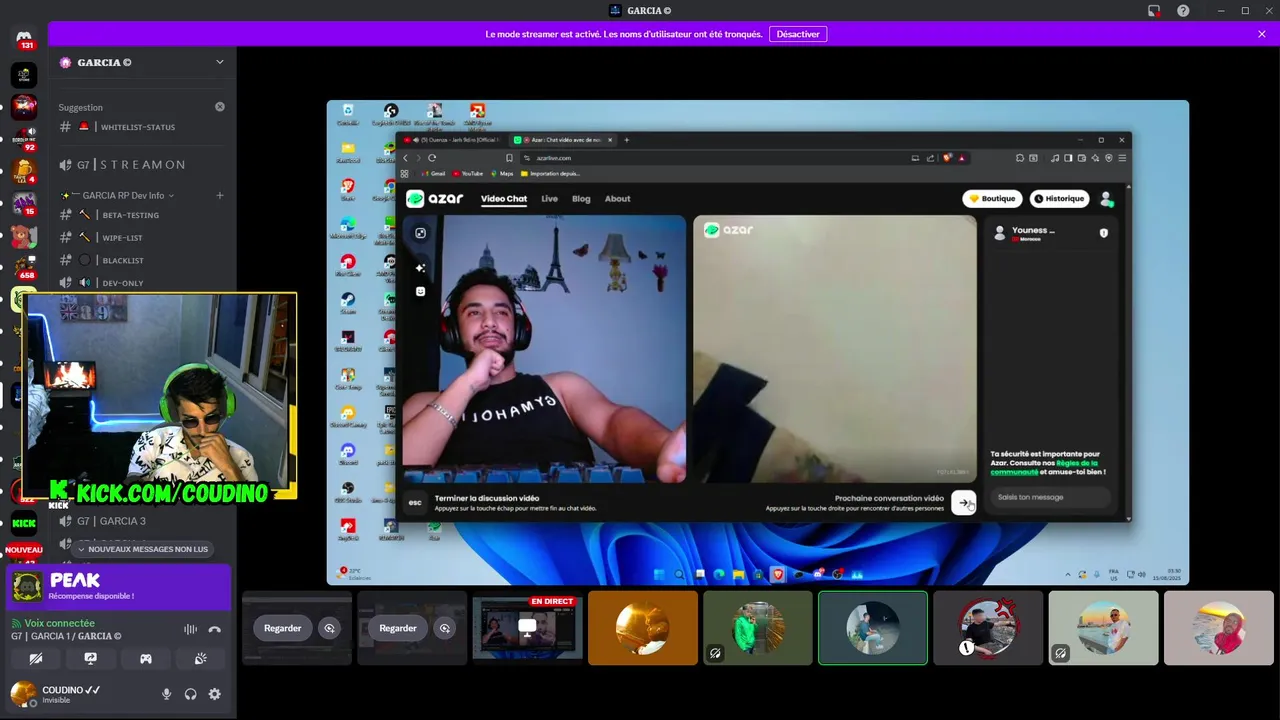Open the soundboard button
Image resolution: width=1280 pixels, height=720 pixels.
(200, 658)
